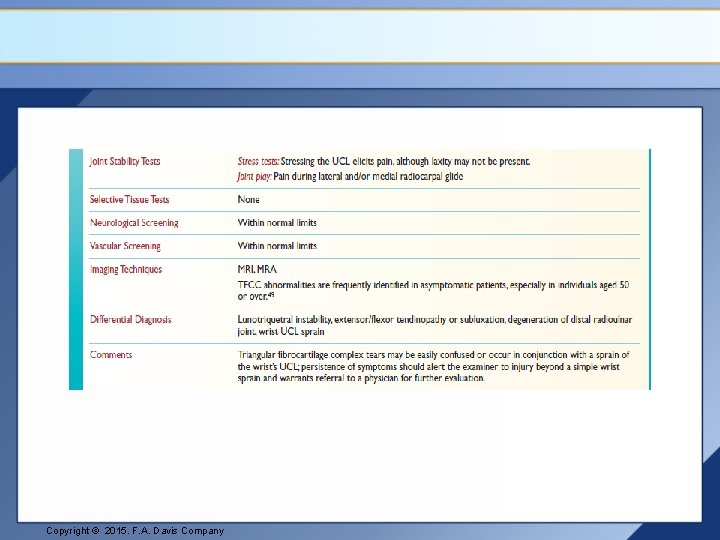Click the 'Stress tests' line about UCL pain

[384, 162]
